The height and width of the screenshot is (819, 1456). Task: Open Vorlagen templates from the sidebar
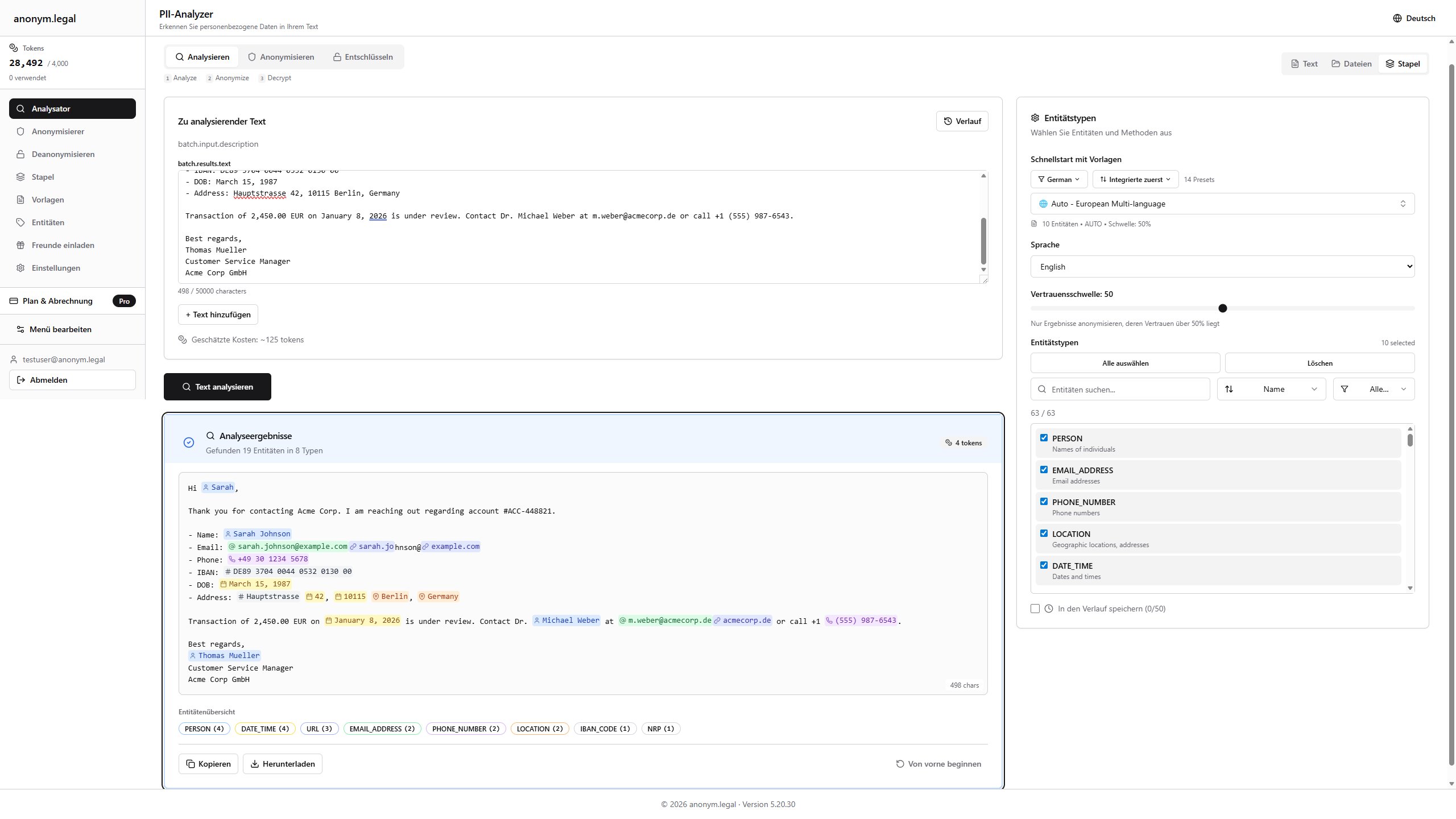pyautogui.click(x=47, y=200)
